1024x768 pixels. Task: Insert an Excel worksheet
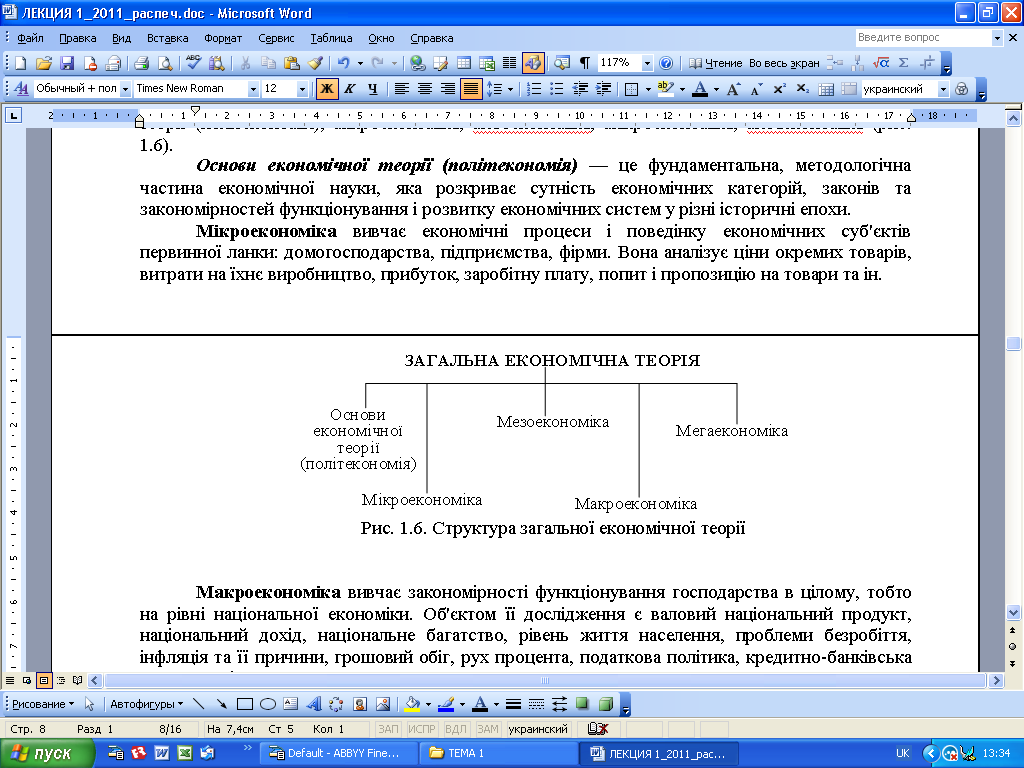[487, 63]
